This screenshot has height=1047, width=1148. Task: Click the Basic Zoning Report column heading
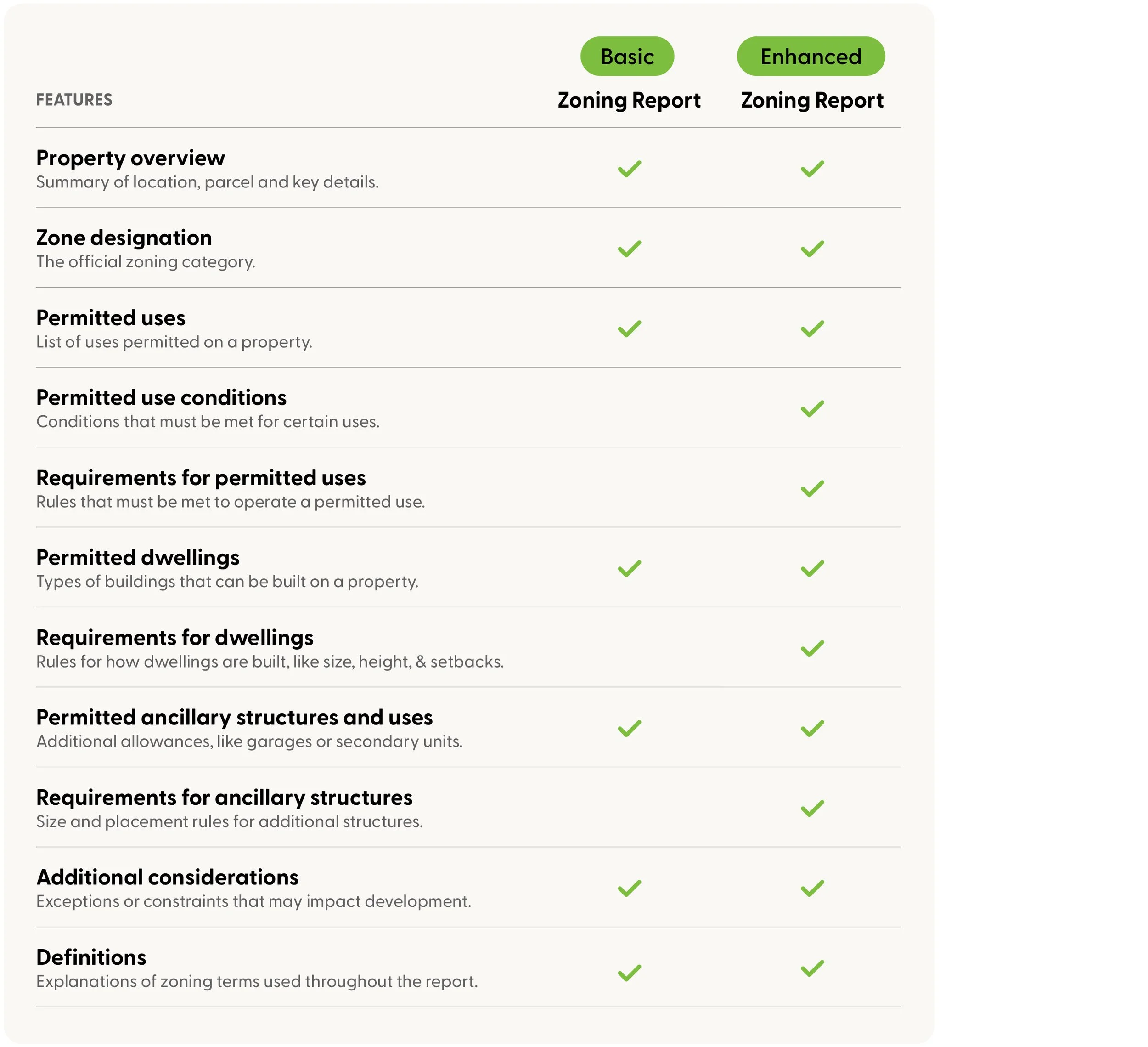point(629,100)
